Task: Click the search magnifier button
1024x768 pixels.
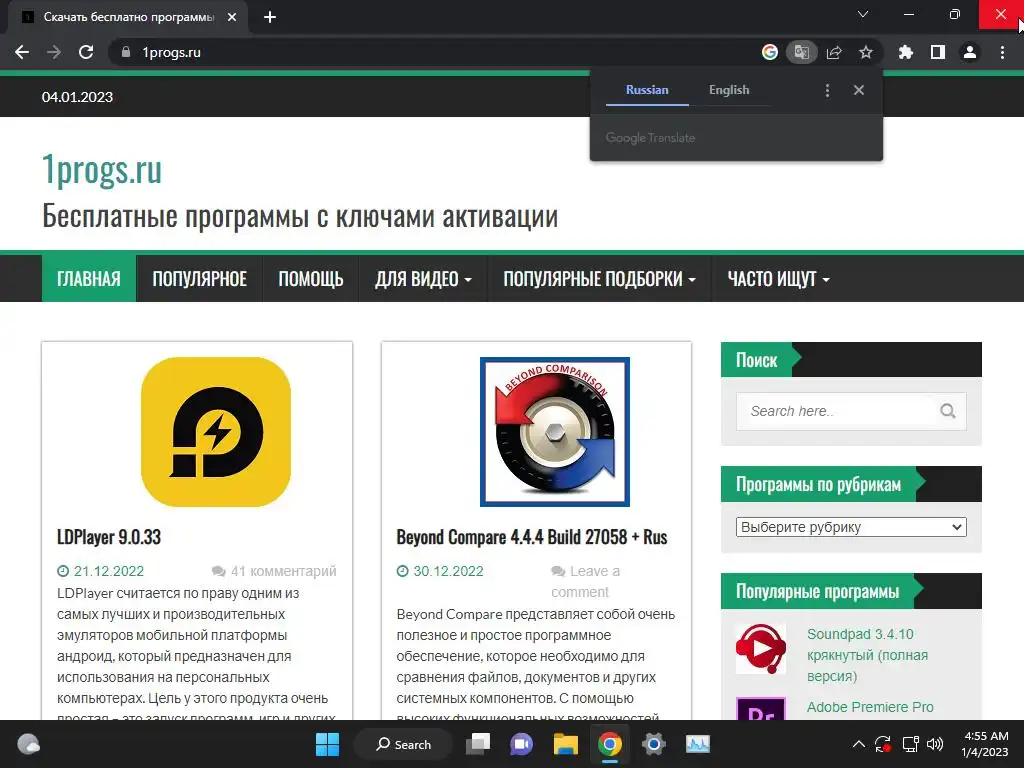Action: [x=948, y=411]
